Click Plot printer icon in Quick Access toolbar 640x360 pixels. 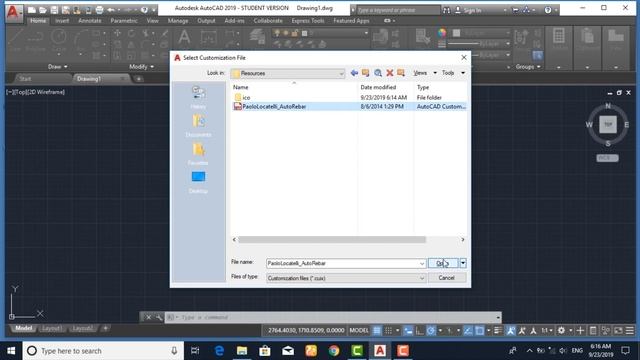pyautogui.click(x=99, y=10)
